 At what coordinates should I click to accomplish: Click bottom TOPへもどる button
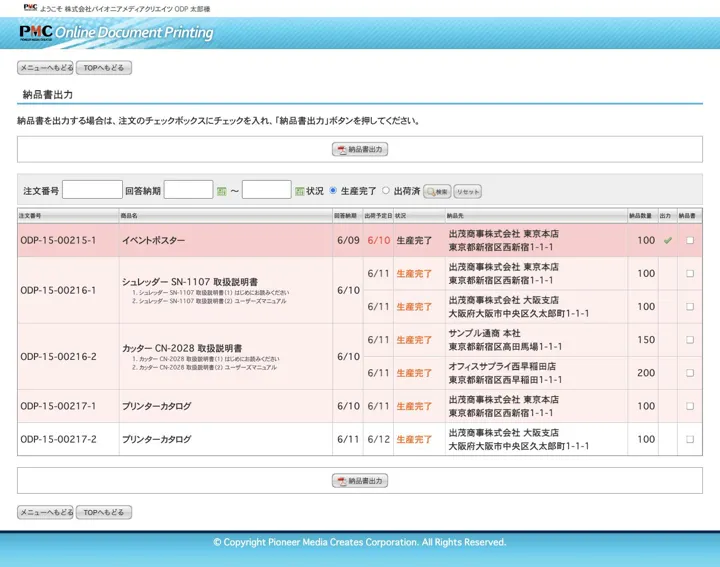pyautogui.click(x=104, y=512)
